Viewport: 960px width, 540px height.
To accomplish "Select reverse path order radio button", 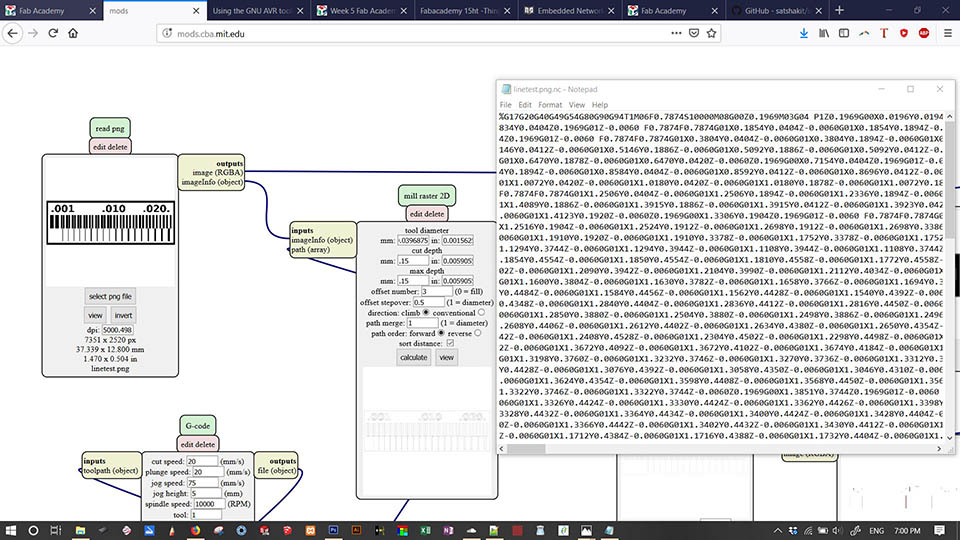I will [x=478, y=333].
